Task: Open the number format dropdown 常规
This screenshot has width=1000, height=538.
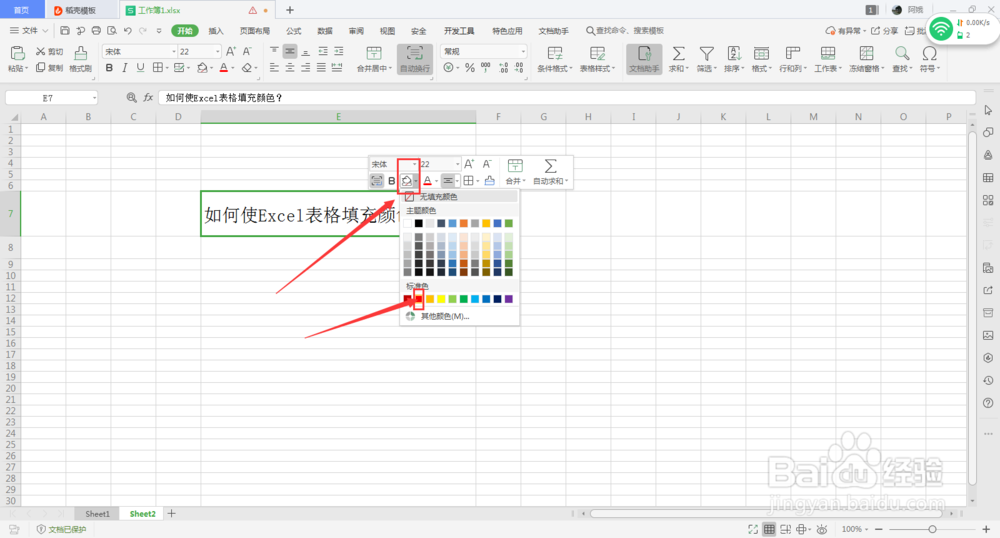Action: [523, 52]
